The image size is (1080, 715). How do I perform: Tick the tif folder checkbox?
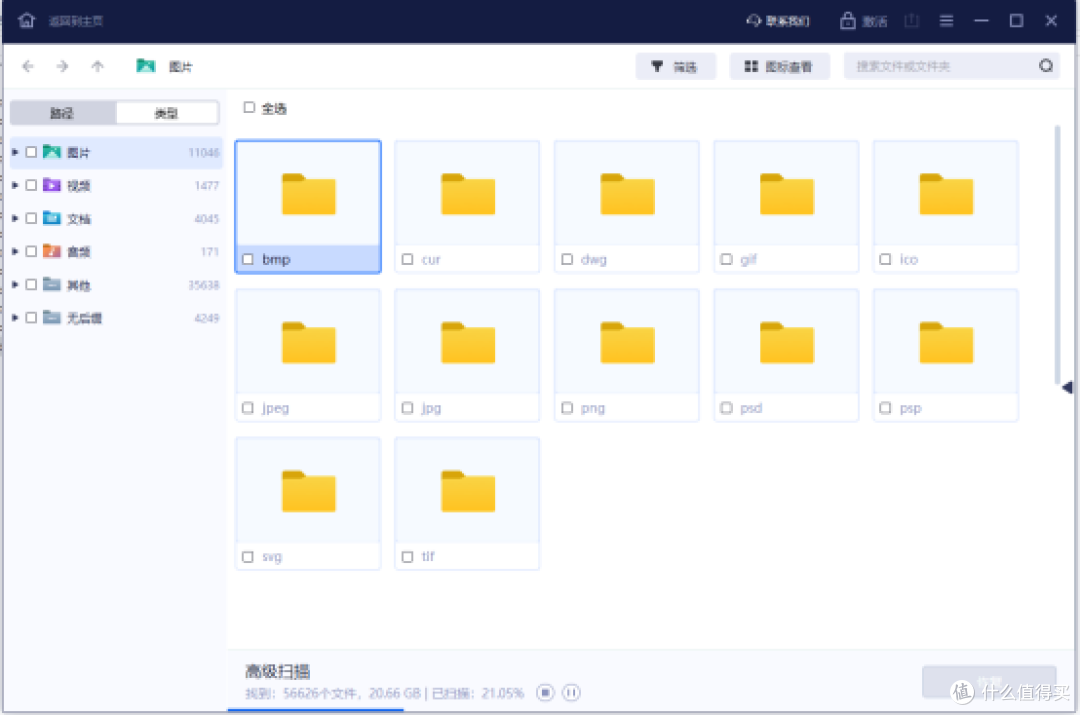pyautogui.click(x=408, y=557)
